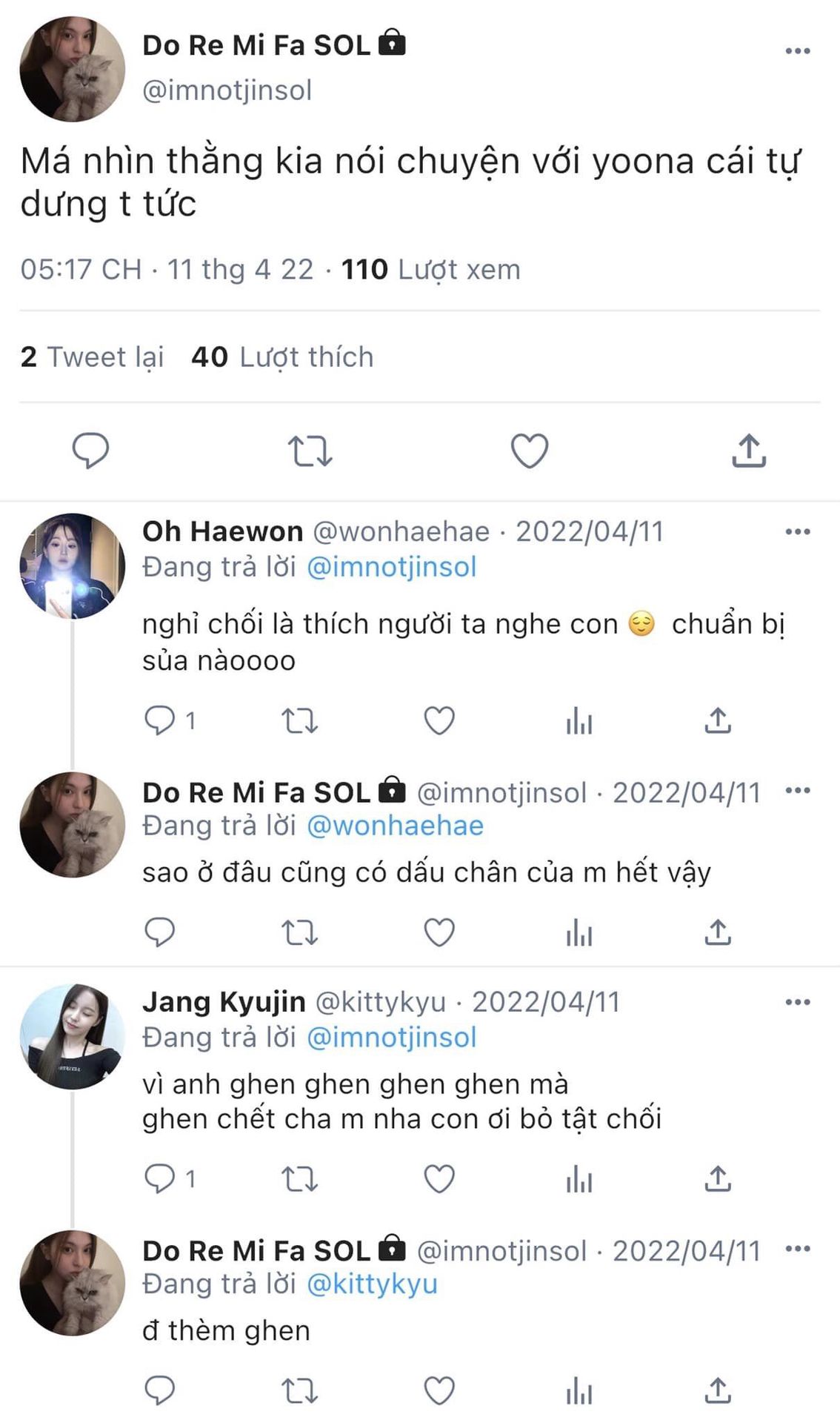Like Oh Haewon's reply

tap(439, 720)
